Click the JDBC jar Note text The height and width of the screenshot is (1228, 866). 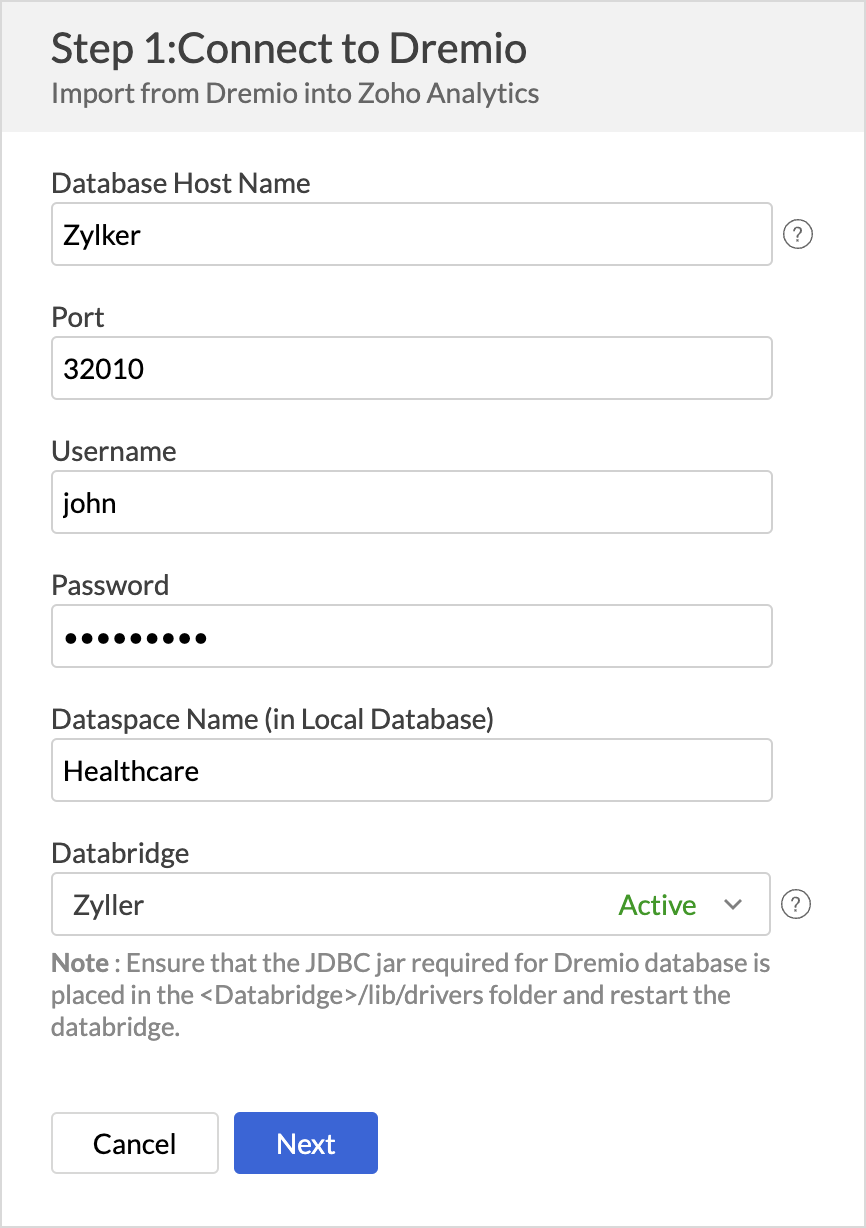pyautogui.click(x=410, y=996)
